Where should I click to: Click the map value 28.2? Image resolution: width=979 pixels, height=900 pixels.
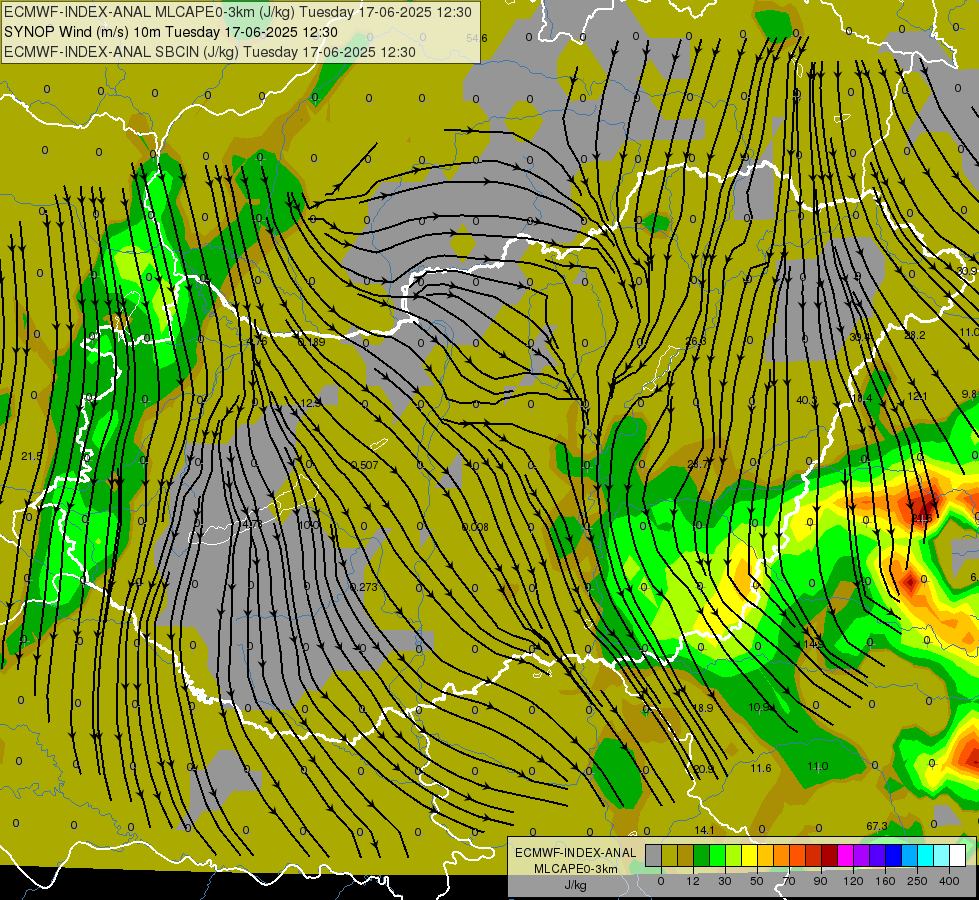click(915, 335)
